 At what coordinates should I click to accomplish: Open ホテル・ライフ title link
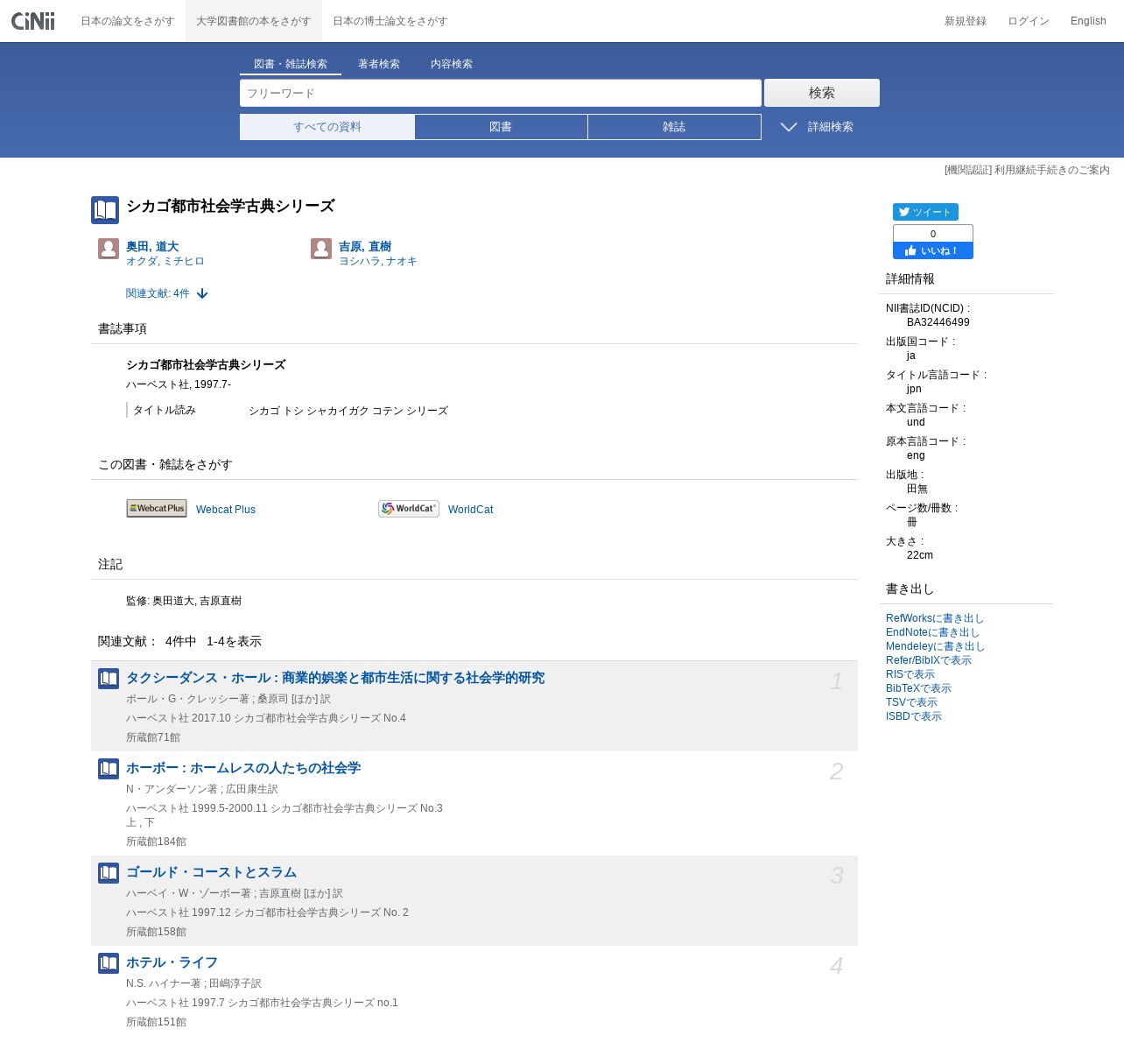point(172,962)
